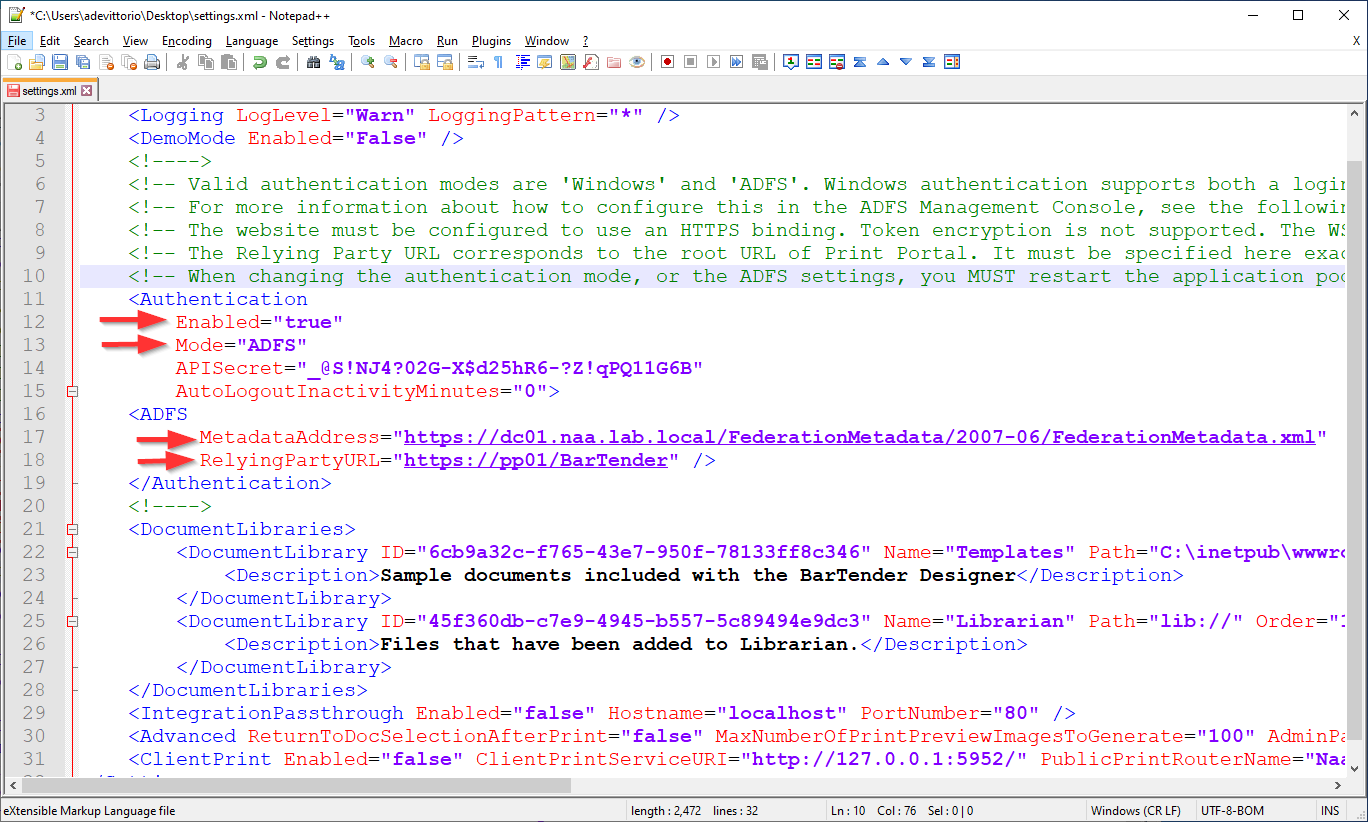This screenshot has width=1368, height=822.
Task: Click the Save Recorded Macro icon
Action: point(760,62)
